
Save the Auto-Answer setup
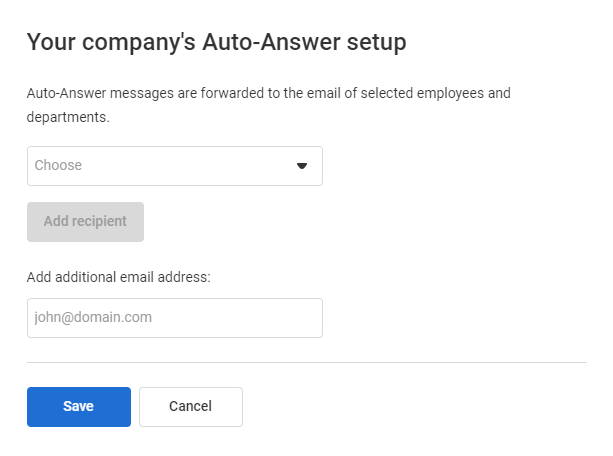pos(78,406)
